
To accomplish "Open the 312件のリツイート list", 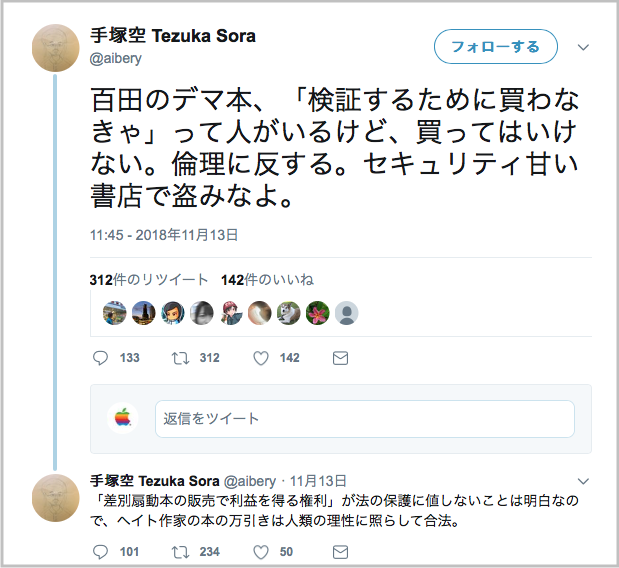I will 149,280.
